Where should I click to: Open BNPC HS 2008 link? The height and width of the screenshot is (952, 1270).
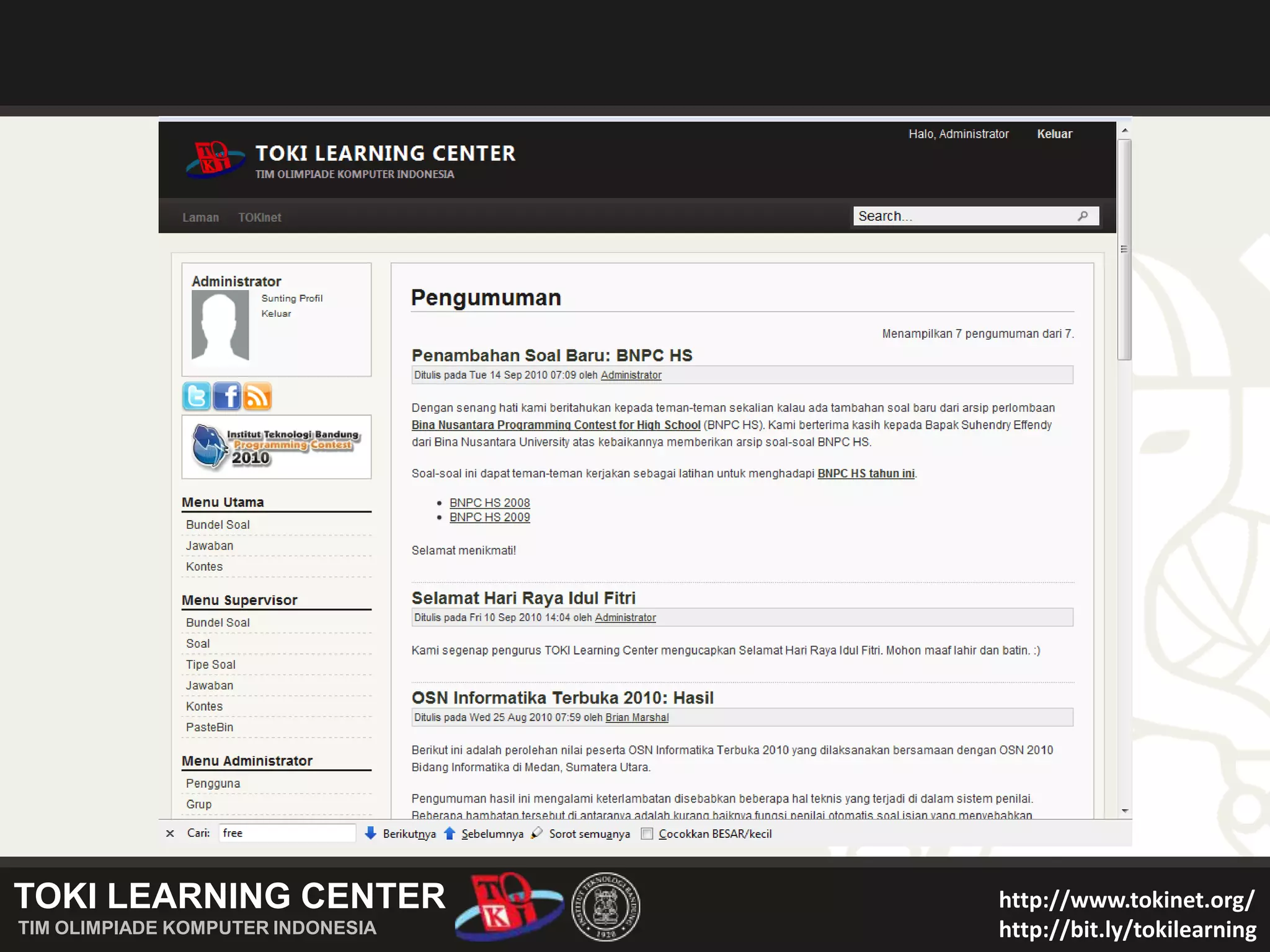[x=489, y=503]
